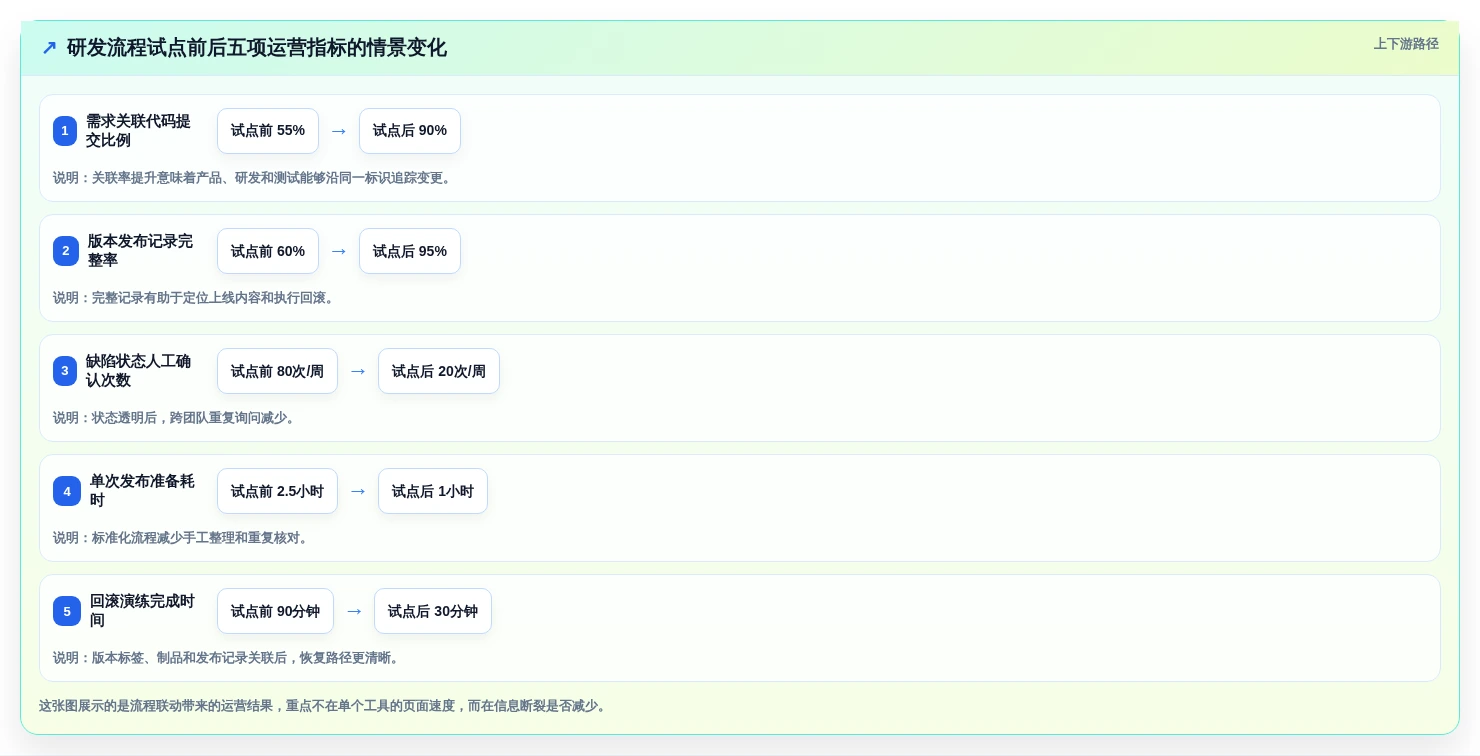Select the 版本发布记录完整率 metric label
The height and width of the screenshot is (756, 1480).
[x=141, y=251]
